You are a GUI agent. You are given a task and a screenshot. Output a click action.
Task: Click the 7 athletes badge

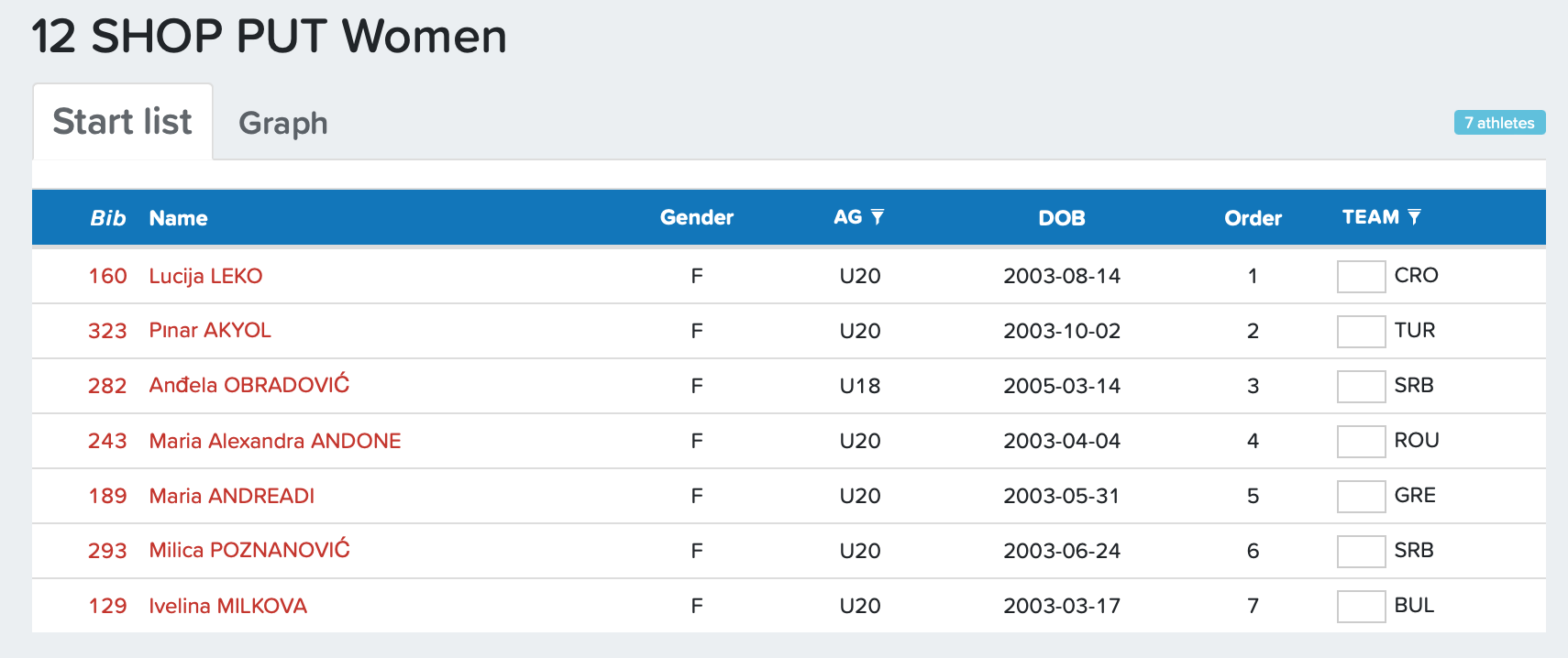point(1499,123)
